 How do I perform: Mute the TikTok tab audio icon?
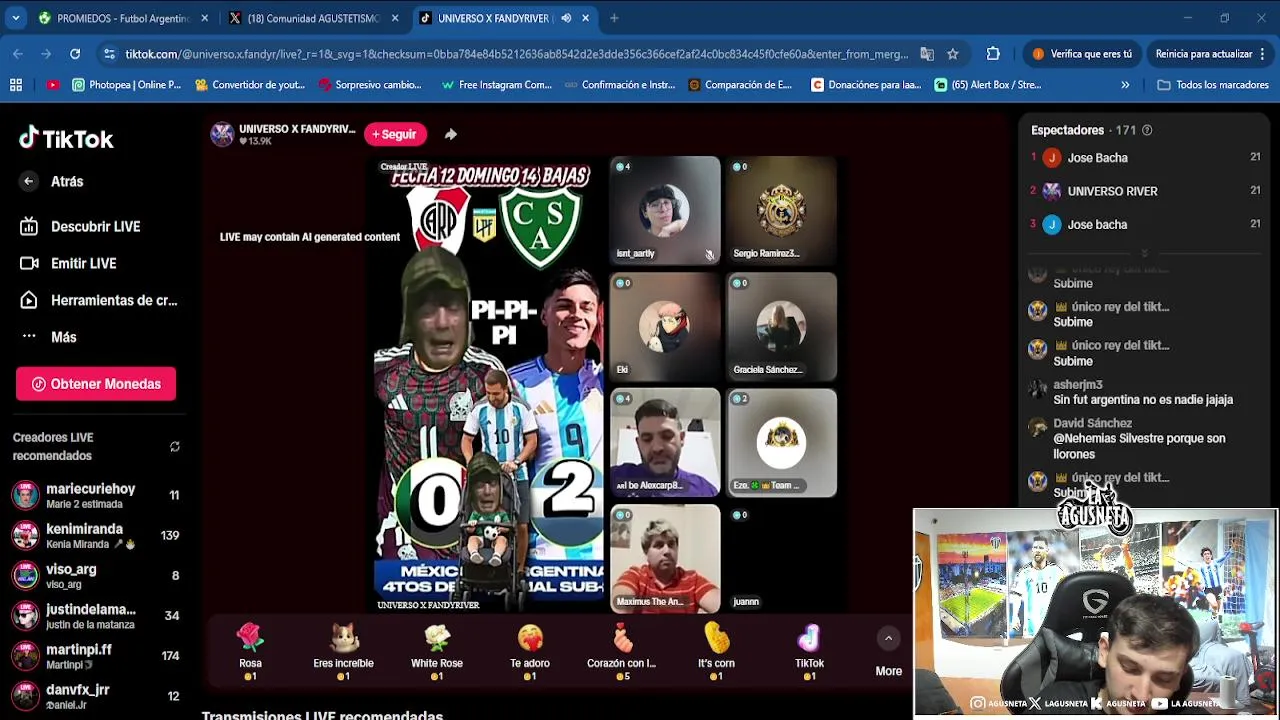pos(566,18)
